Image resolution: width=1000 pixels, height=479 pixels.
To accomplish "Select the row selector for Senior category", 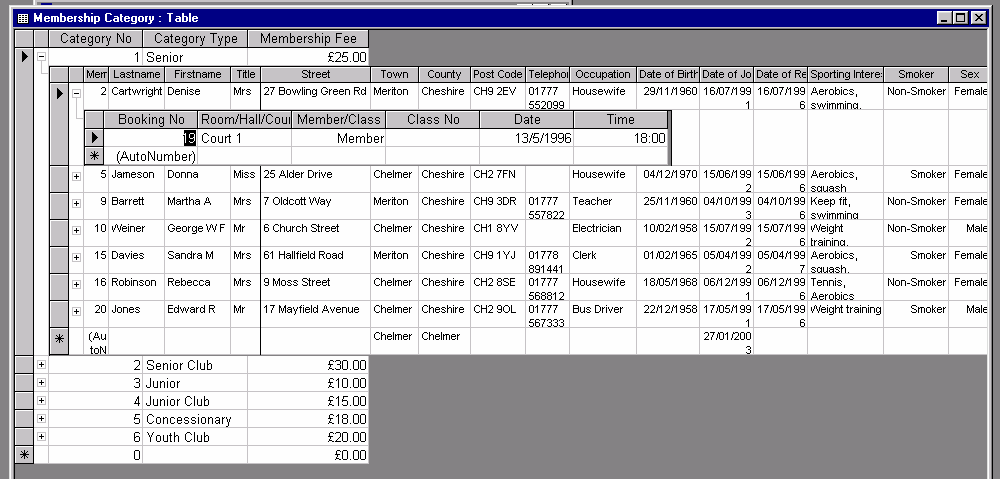I will point(24,57).
